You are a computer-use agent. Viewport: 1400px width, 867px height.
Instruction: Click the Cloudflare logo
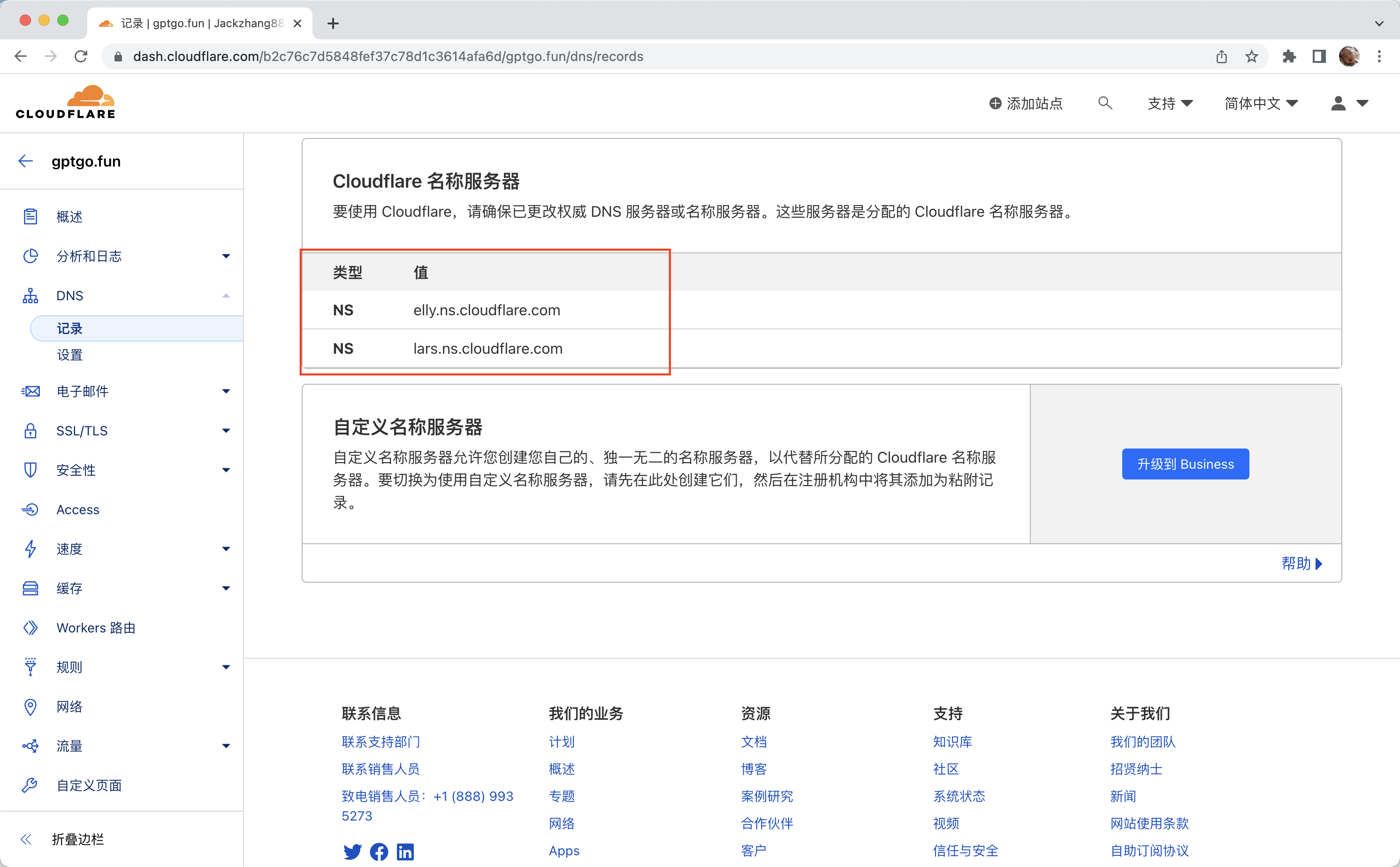(65, 103)
